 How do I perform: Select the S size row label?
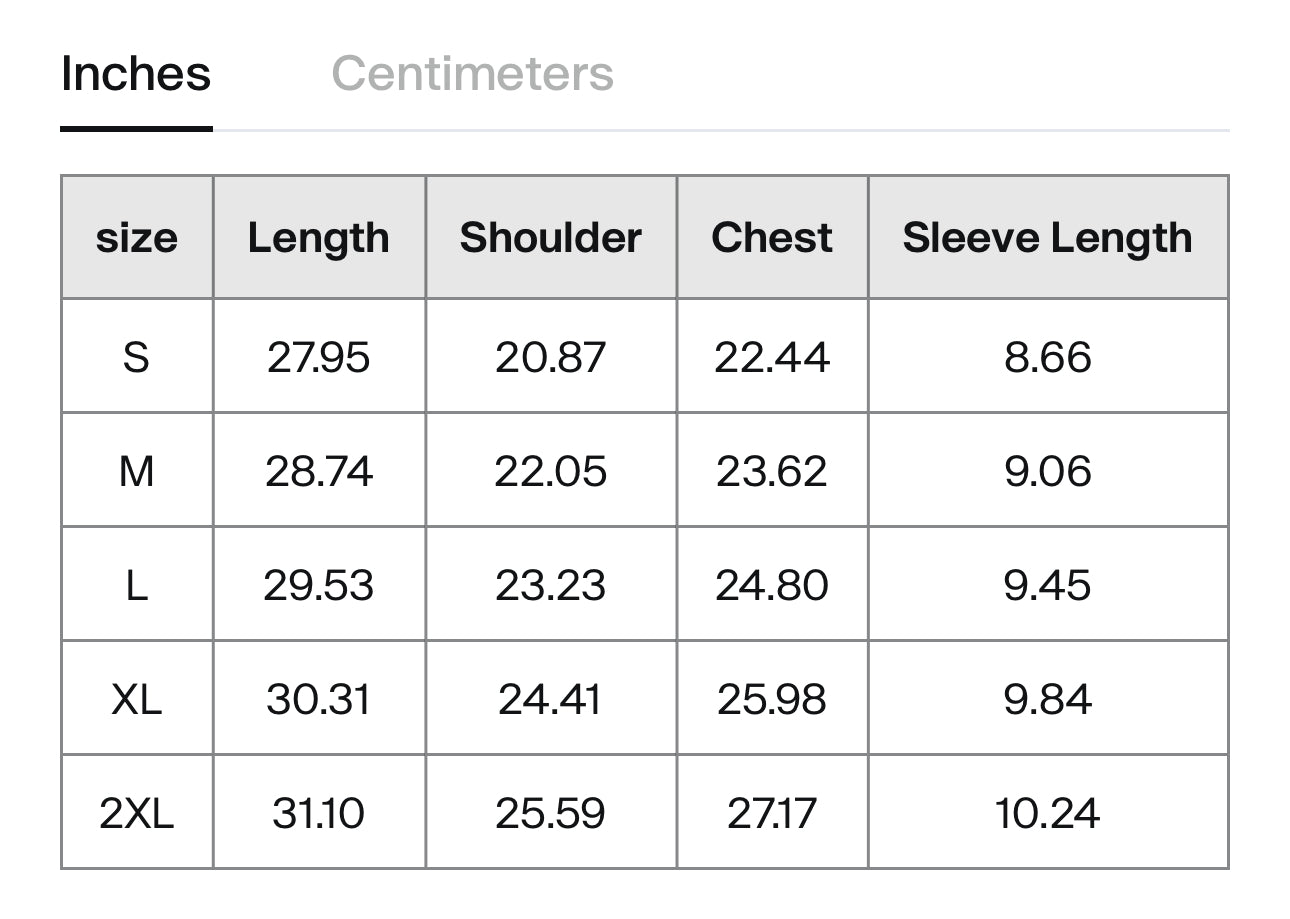(x=137, y=356)
